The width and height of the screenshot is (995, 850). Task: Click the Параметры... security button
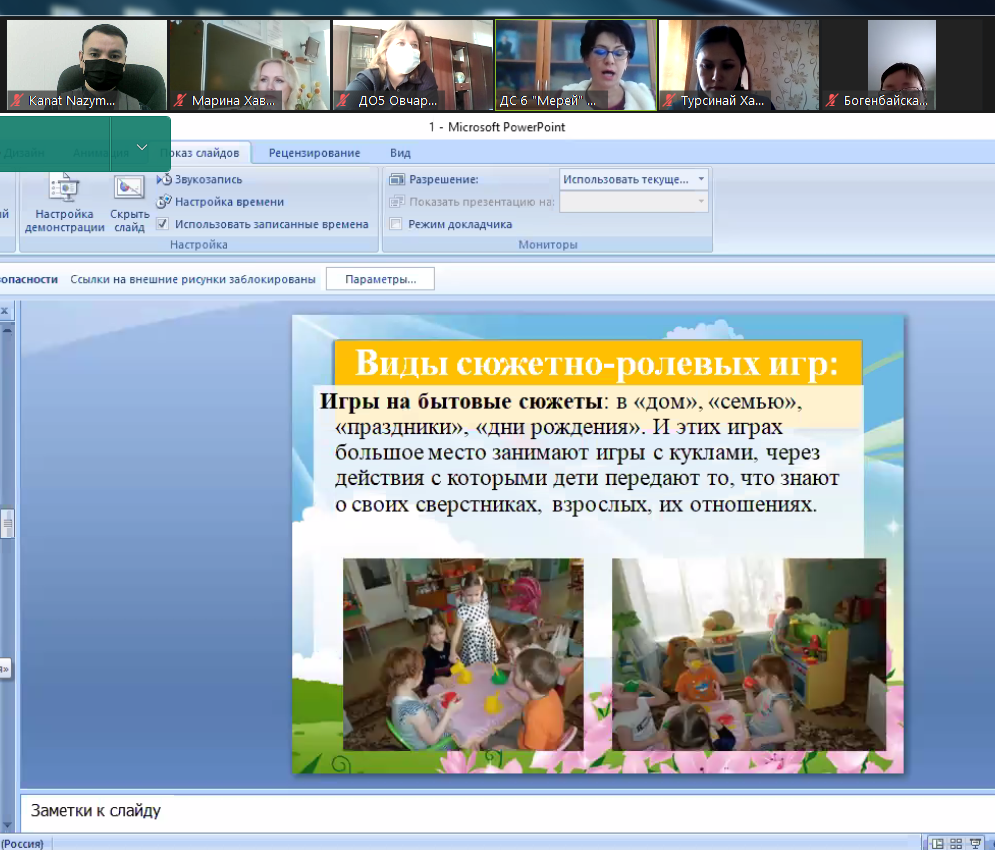tap(380, 279)
